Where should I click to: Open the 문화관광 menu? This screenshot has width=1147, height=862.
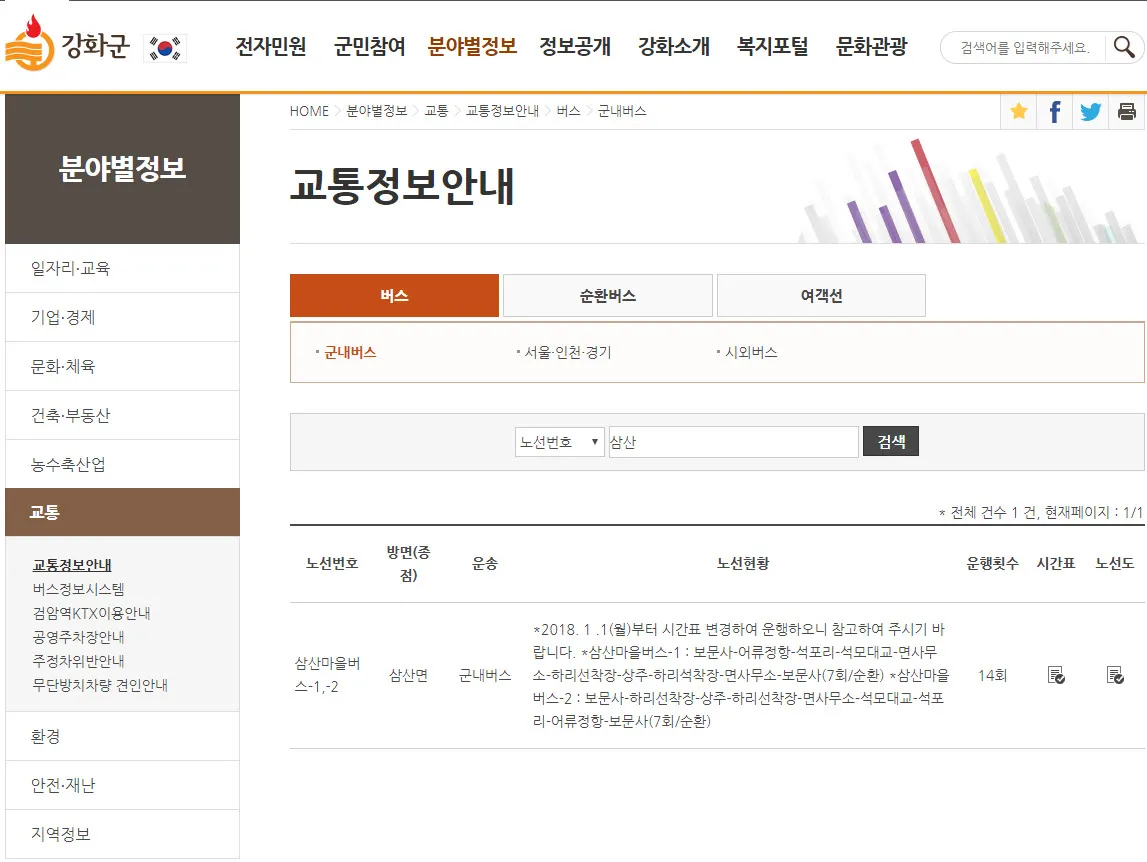point(872,46)
